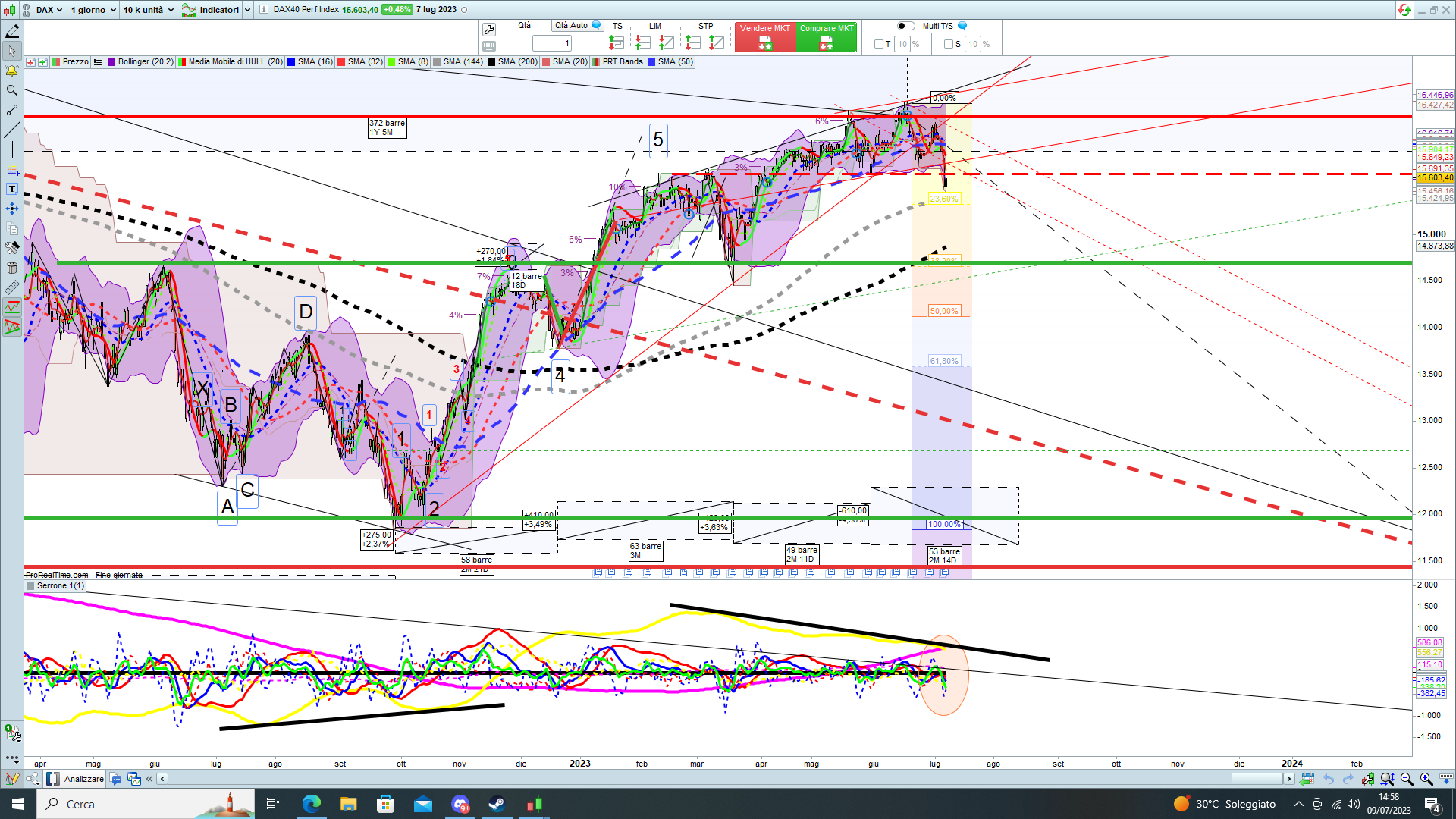The width and height of the screenshot is (1456, 819).
Task: Click the zoom out magnifier icon
Action: click(1407, 779)
